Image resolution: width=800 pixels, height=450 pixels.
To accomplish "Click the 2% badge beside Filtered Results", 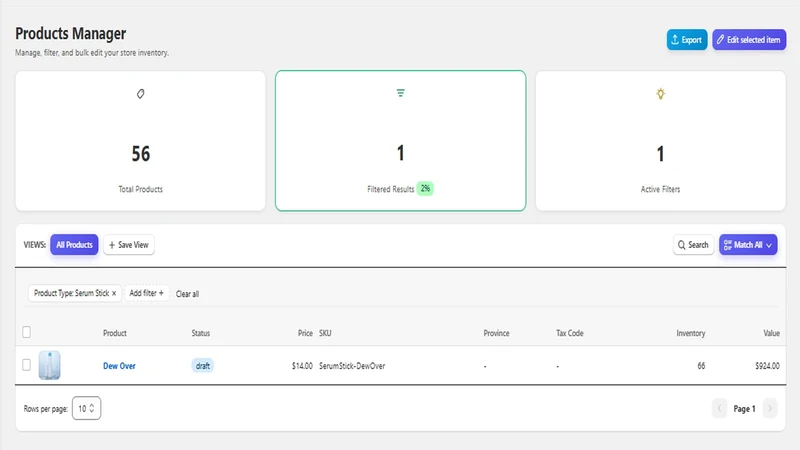I will (425, 189).
